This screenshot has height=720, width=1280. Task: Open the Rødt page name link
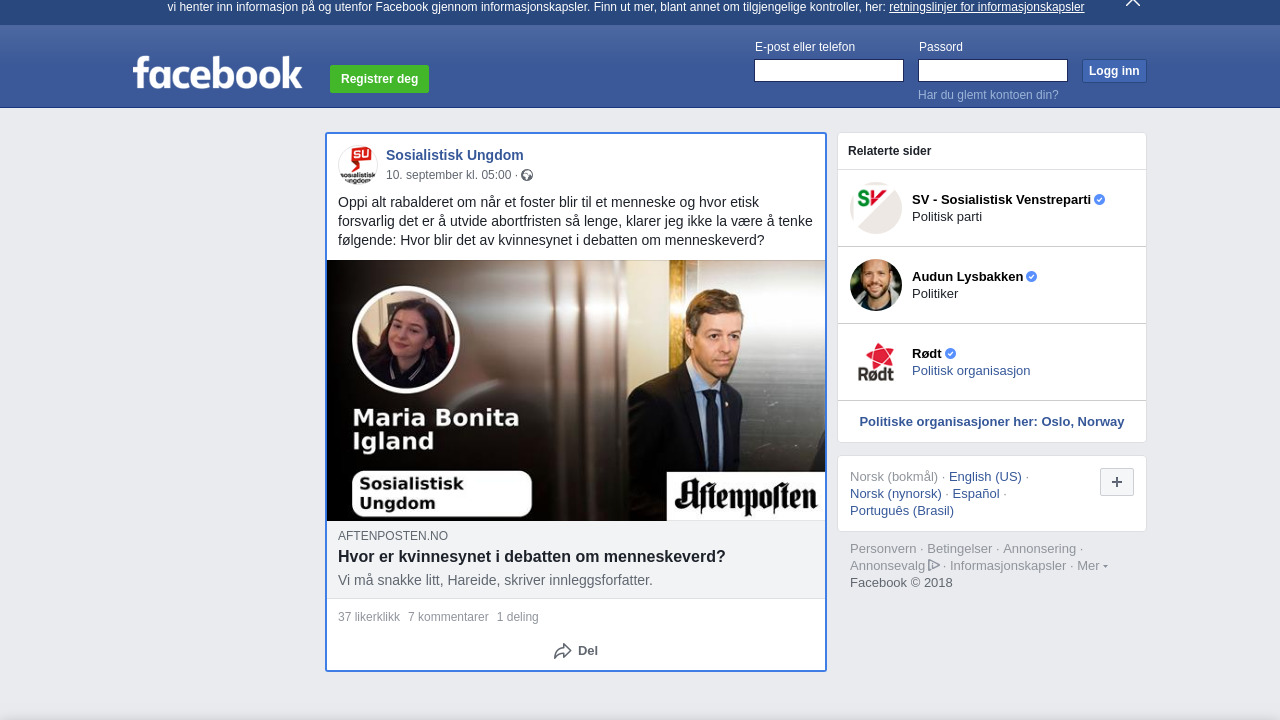coord(927,353)
